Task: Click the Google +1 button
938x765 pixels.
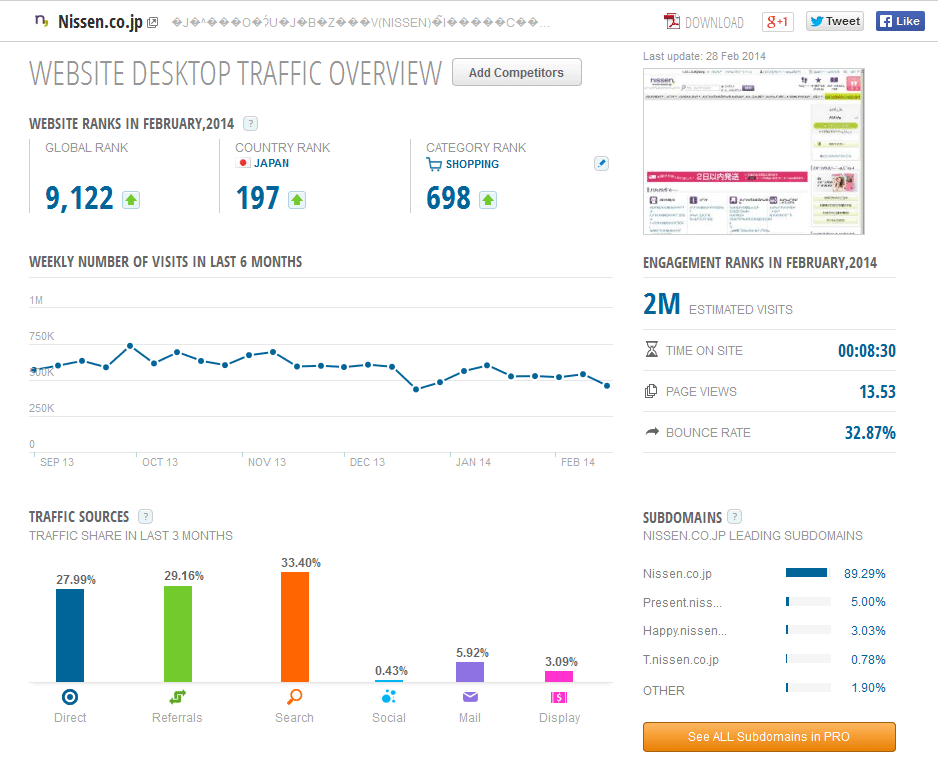Action: 778,22
